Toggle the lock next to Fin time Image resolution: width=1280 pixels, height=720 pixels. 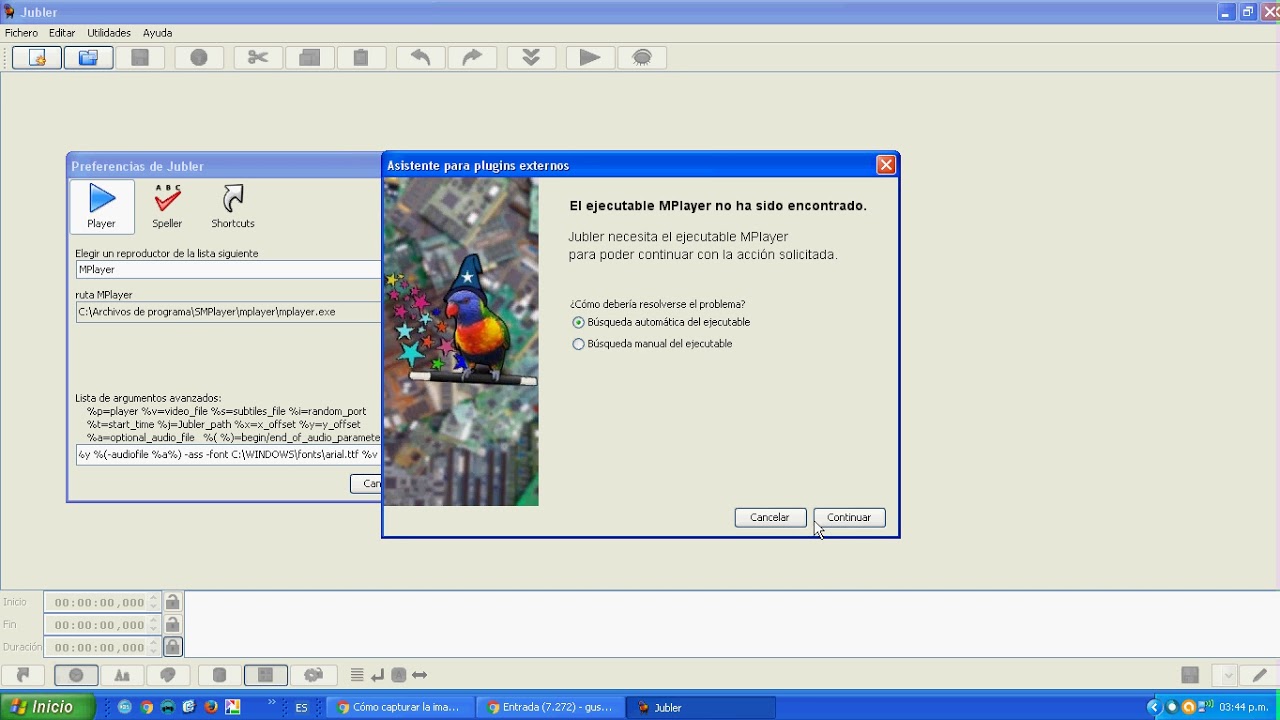(173, 625)
